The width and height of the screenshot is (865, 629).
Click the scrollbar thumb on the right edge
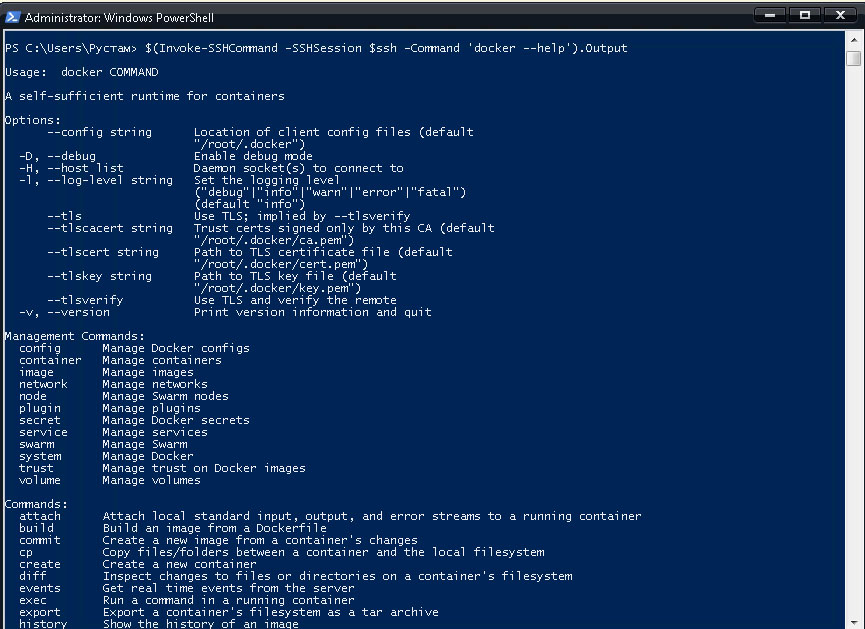click(x=855, y=60)
